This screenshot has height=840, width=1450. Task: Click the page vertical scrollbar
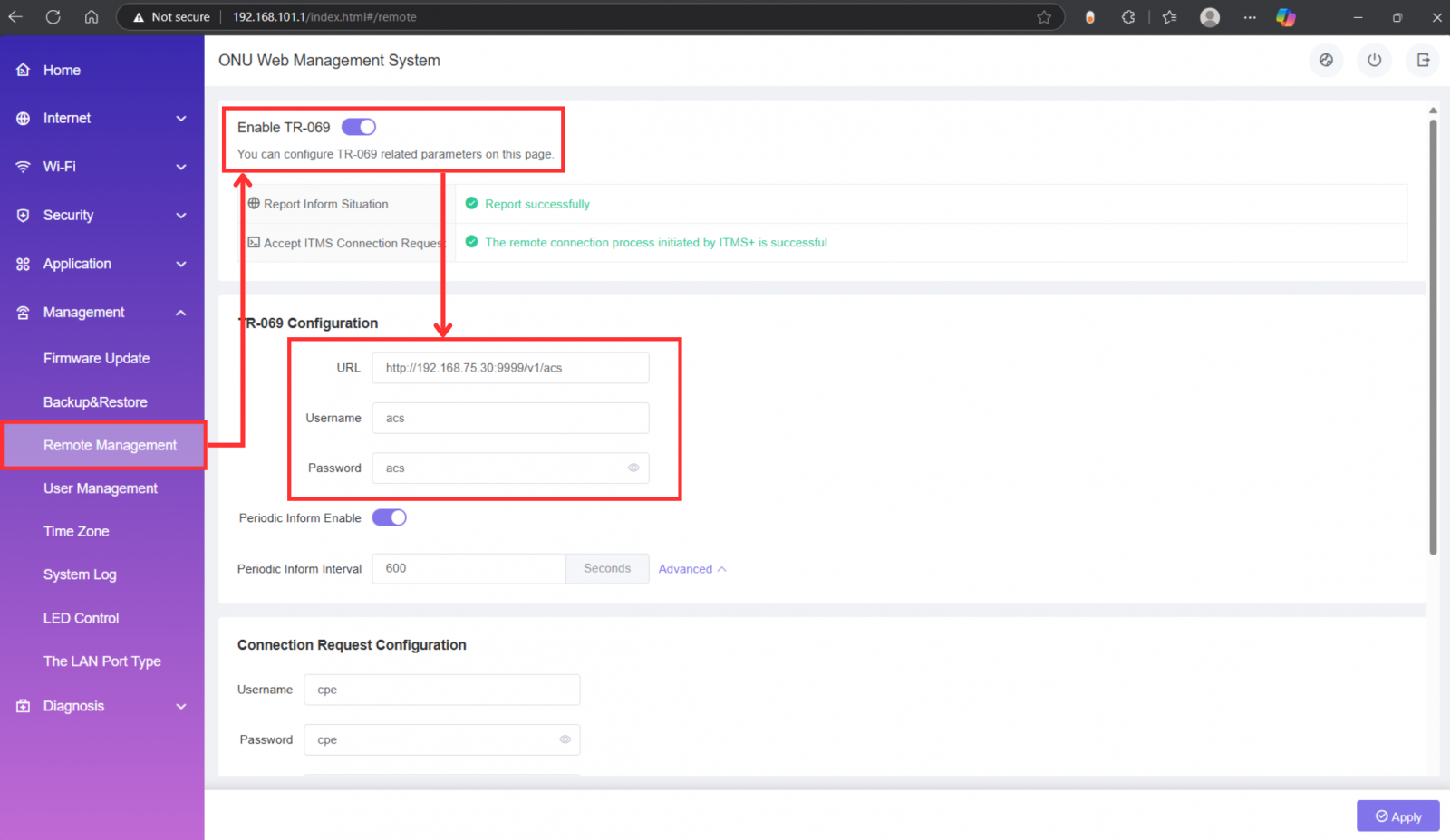coord(1433,335)
